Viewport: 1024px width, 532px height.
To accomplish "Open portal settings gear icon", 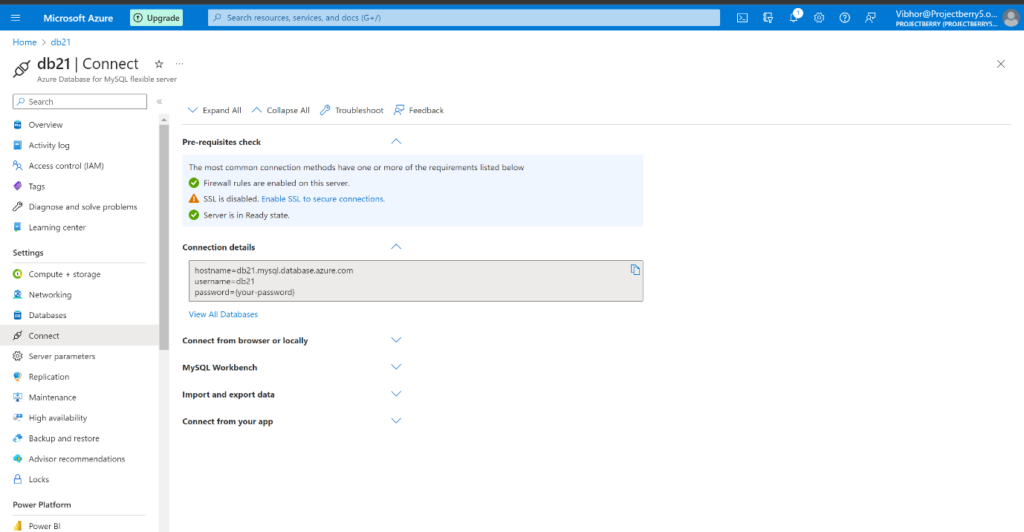I will click(819, 18).
